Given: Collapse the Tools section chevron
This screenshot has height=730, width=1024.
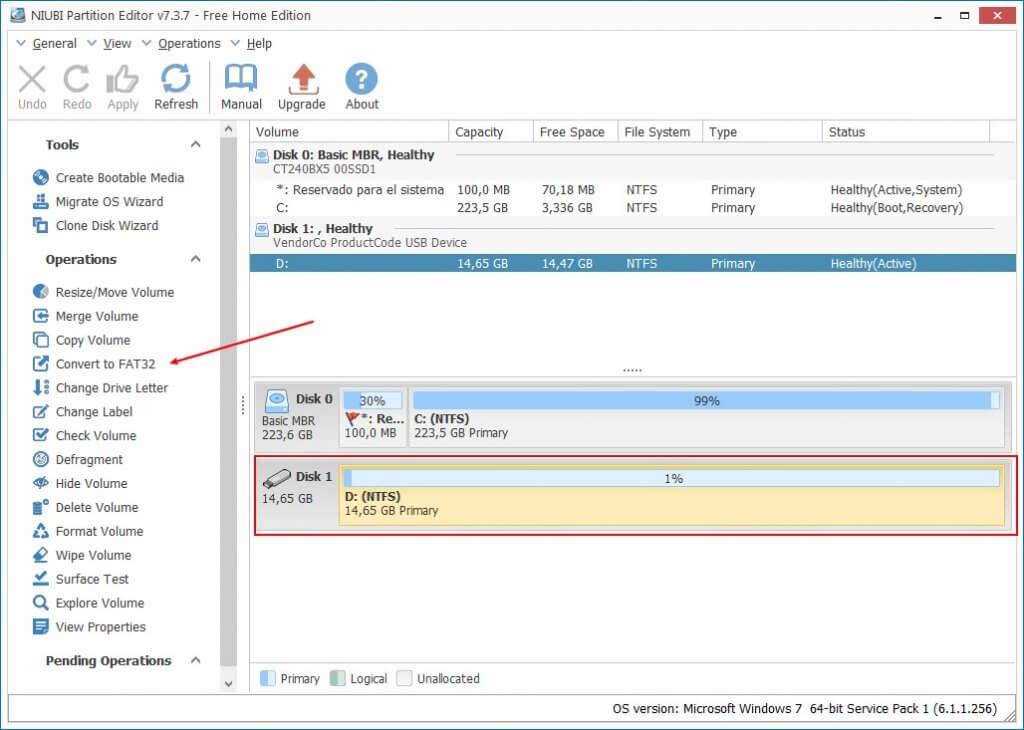Looking at the screenshot, I should coord(195,144).
